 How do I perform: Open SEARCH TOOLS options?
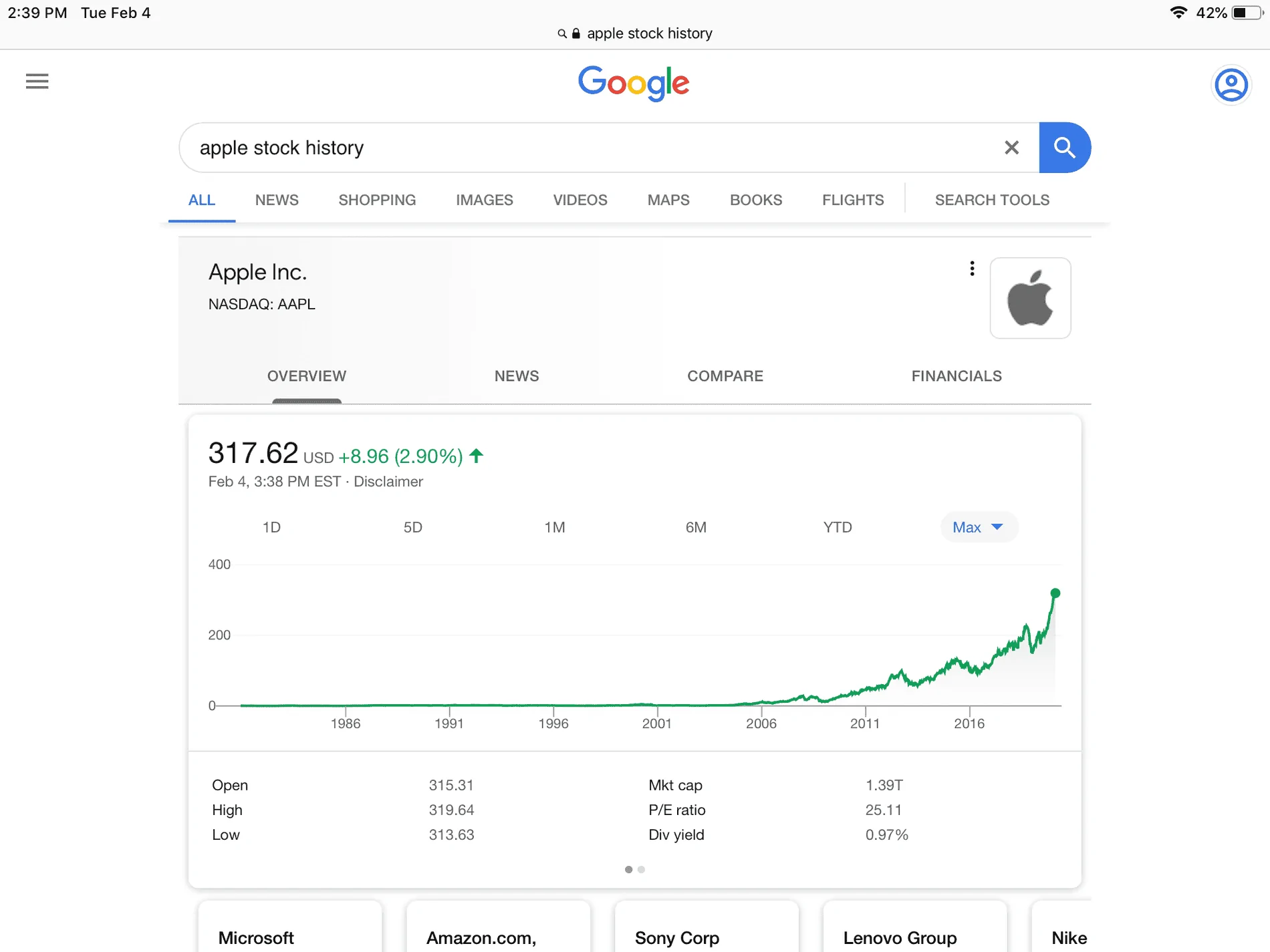click(992, 199)
